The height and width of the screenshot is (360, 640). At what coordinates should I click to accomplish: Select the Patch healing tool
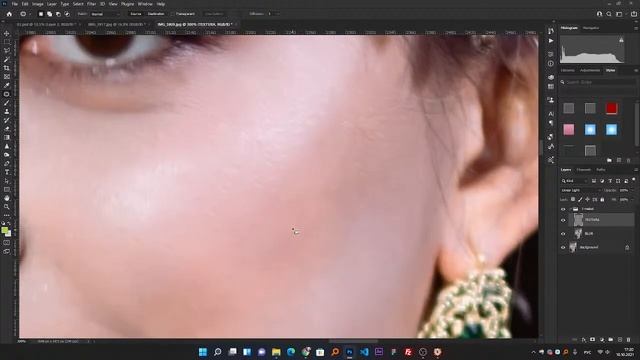coord(7,94)
